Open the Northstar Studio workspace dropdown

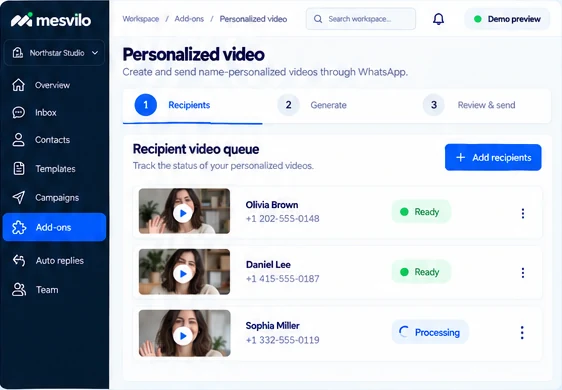tap(54, 53)
